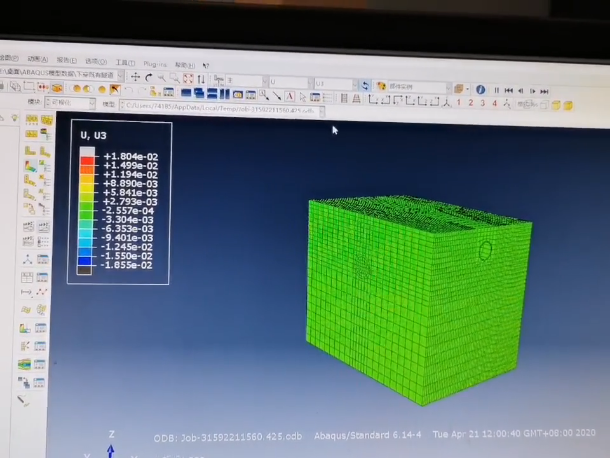Viewport: 610px width, 458px height.
Task: Jump to first frame
Action: point(508,91)
